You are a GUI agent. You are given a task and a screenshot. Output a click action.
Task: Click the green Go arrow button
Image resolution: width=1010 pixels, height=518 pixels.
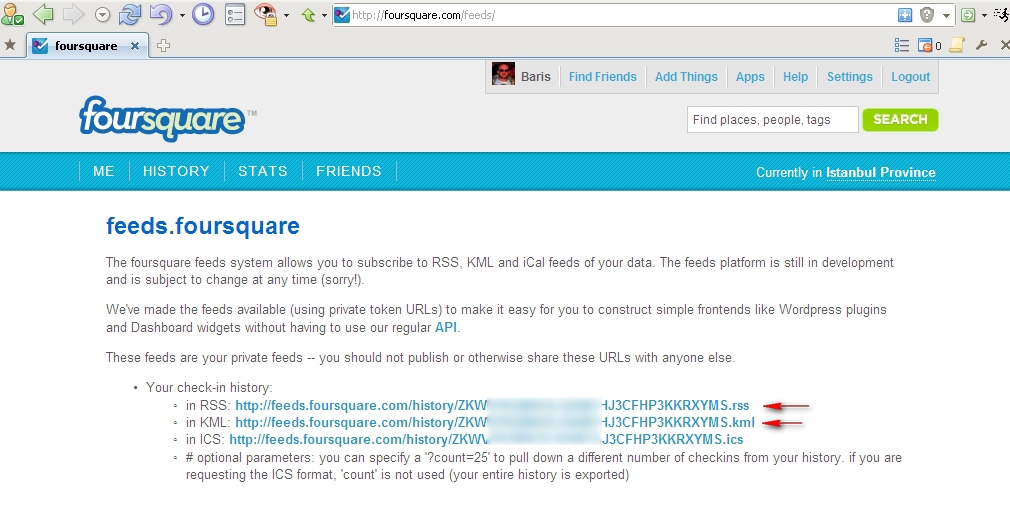[x=968, y=15]
